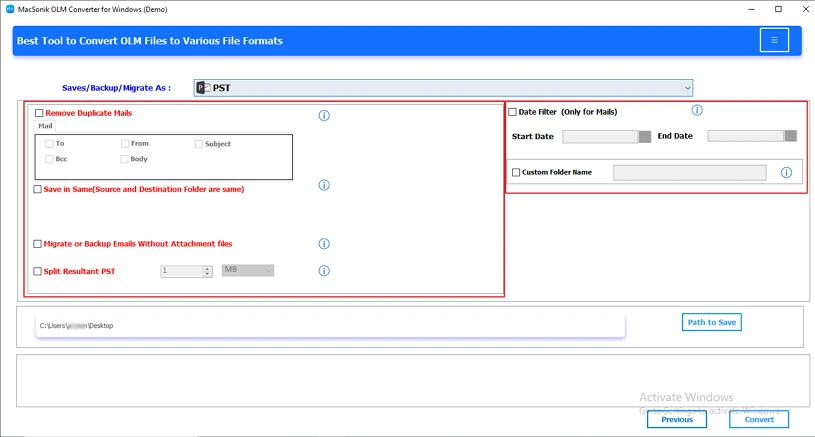Image resolution: width=815 pixels, height=437 pixels.
Task: Enable Remove Duplicate Mails checkbox
Action: coord(39,113)
